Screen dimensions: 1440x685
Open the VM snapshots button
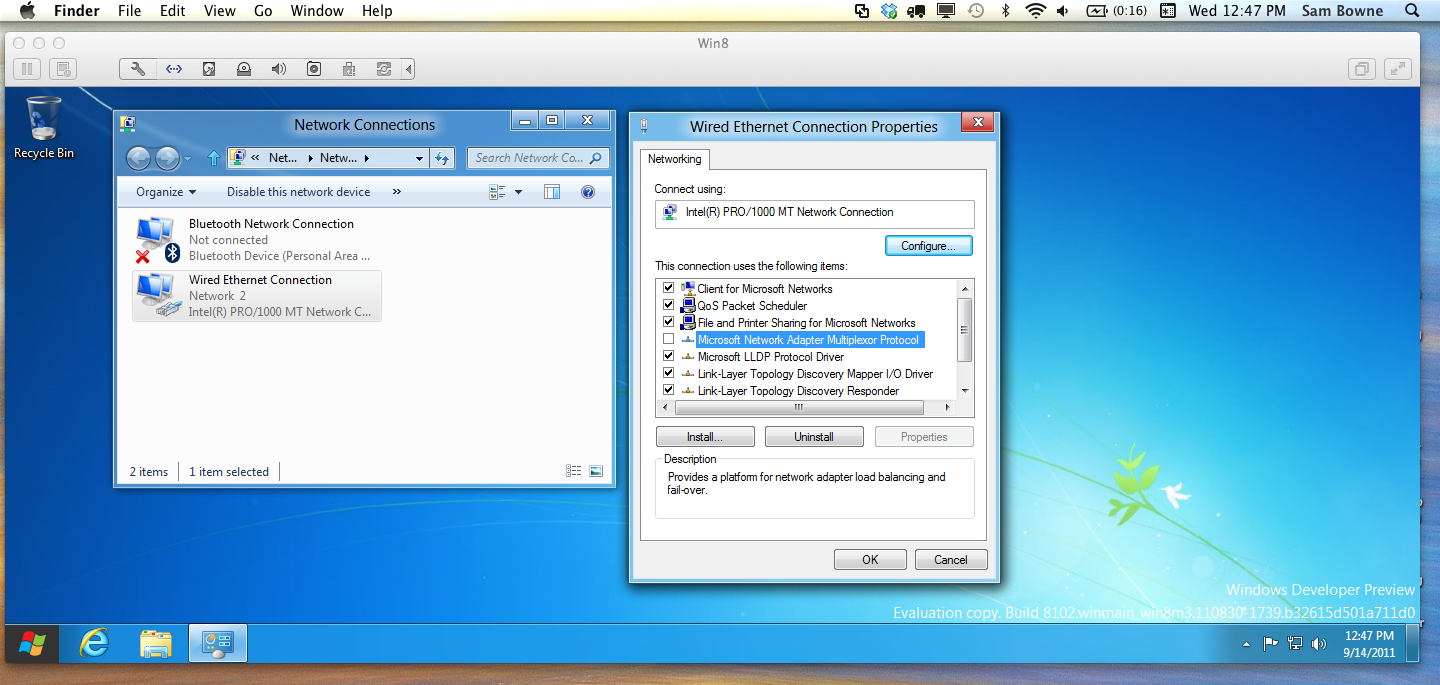click(63, 69)
